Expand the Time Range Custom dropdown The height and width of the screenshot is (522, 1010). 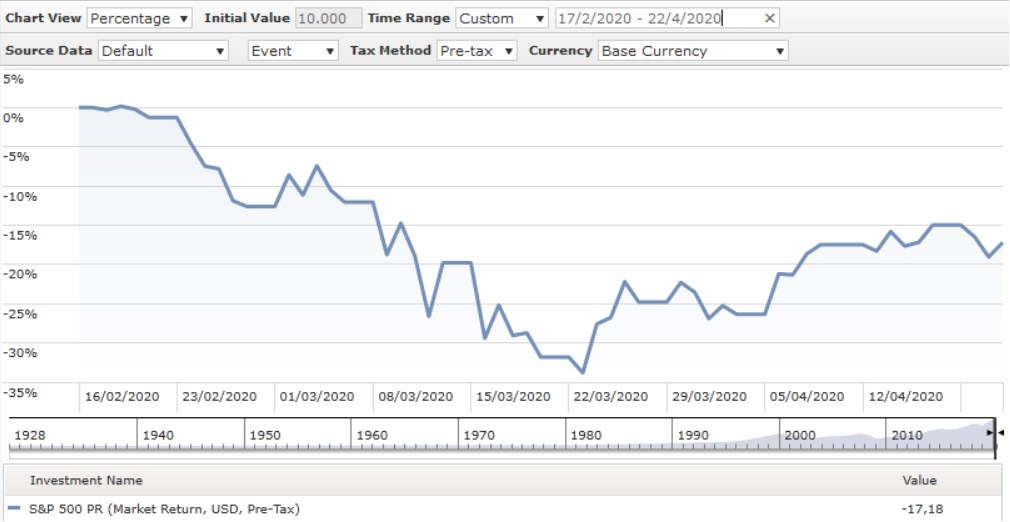click(x=501, y=18)
